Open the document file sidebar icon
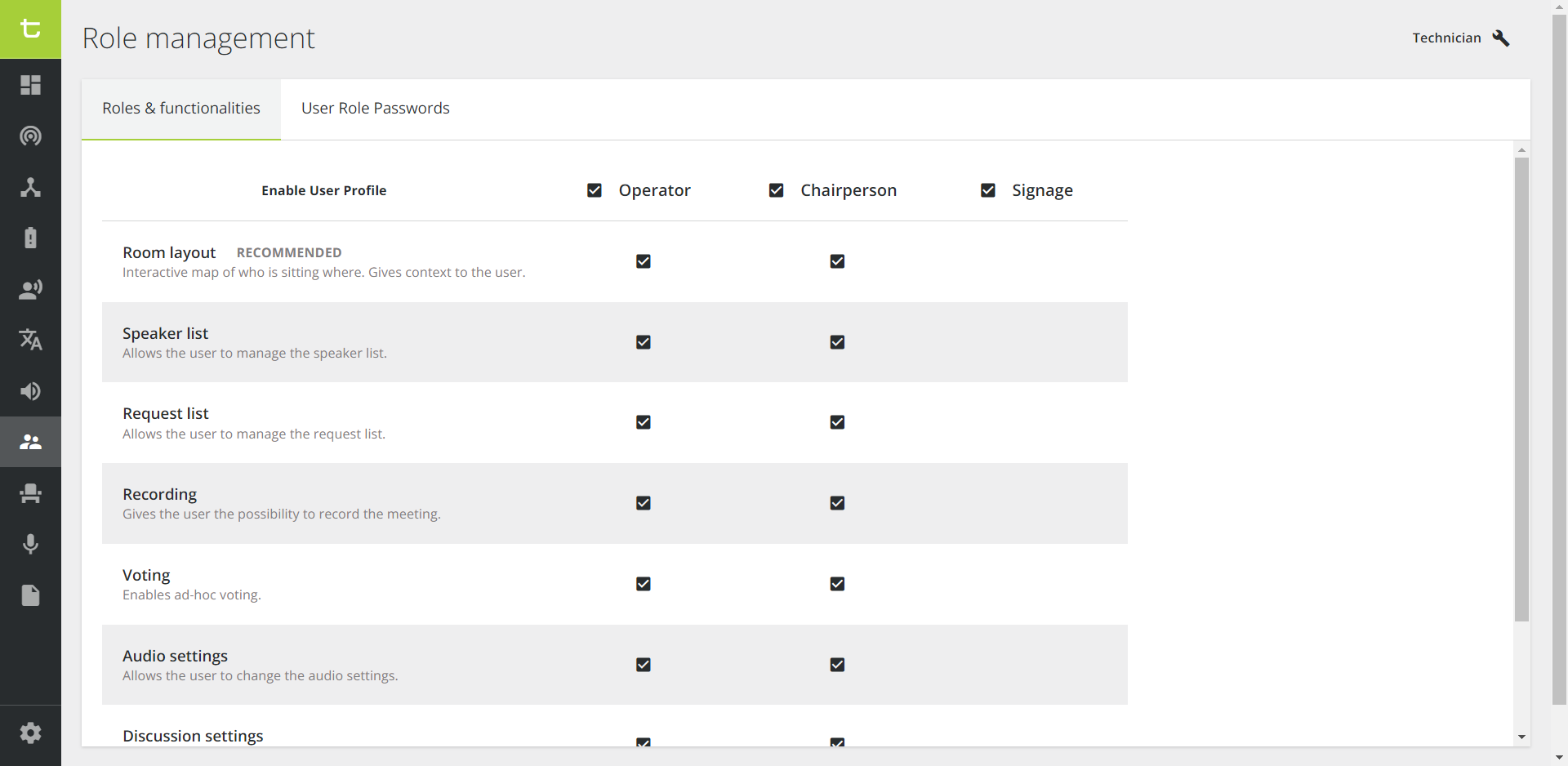The image size is (1568, 766). [x=30, y=595]
